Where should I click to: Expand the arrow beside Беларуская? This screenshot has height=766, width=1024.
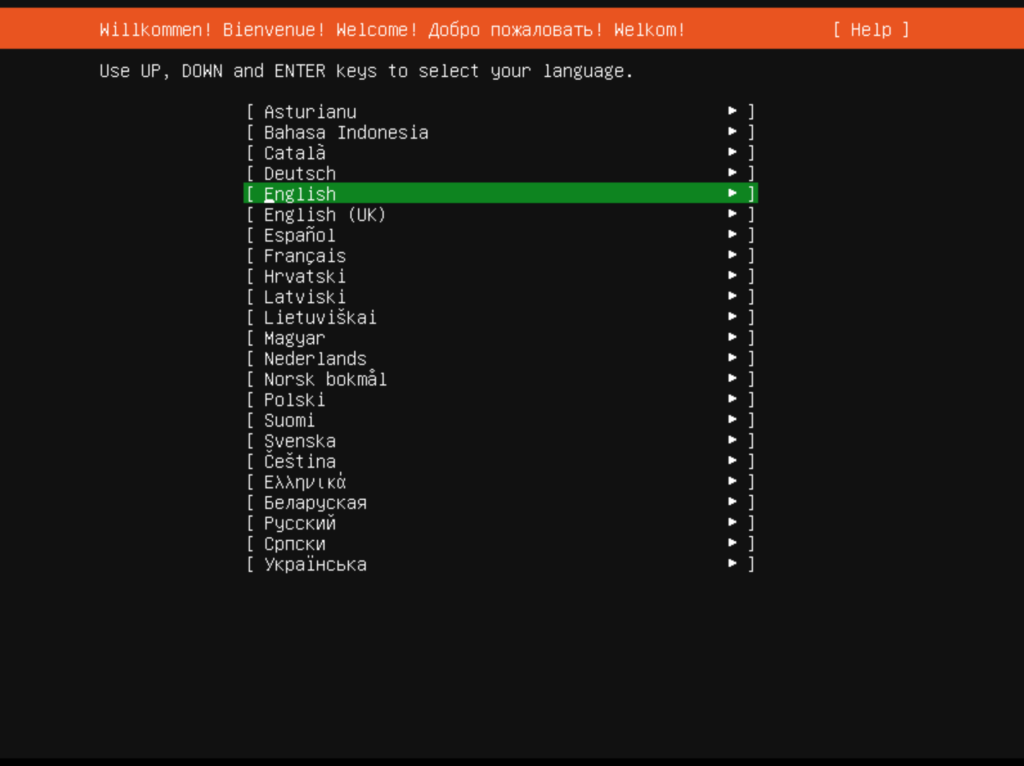click(x=733, y=502)
